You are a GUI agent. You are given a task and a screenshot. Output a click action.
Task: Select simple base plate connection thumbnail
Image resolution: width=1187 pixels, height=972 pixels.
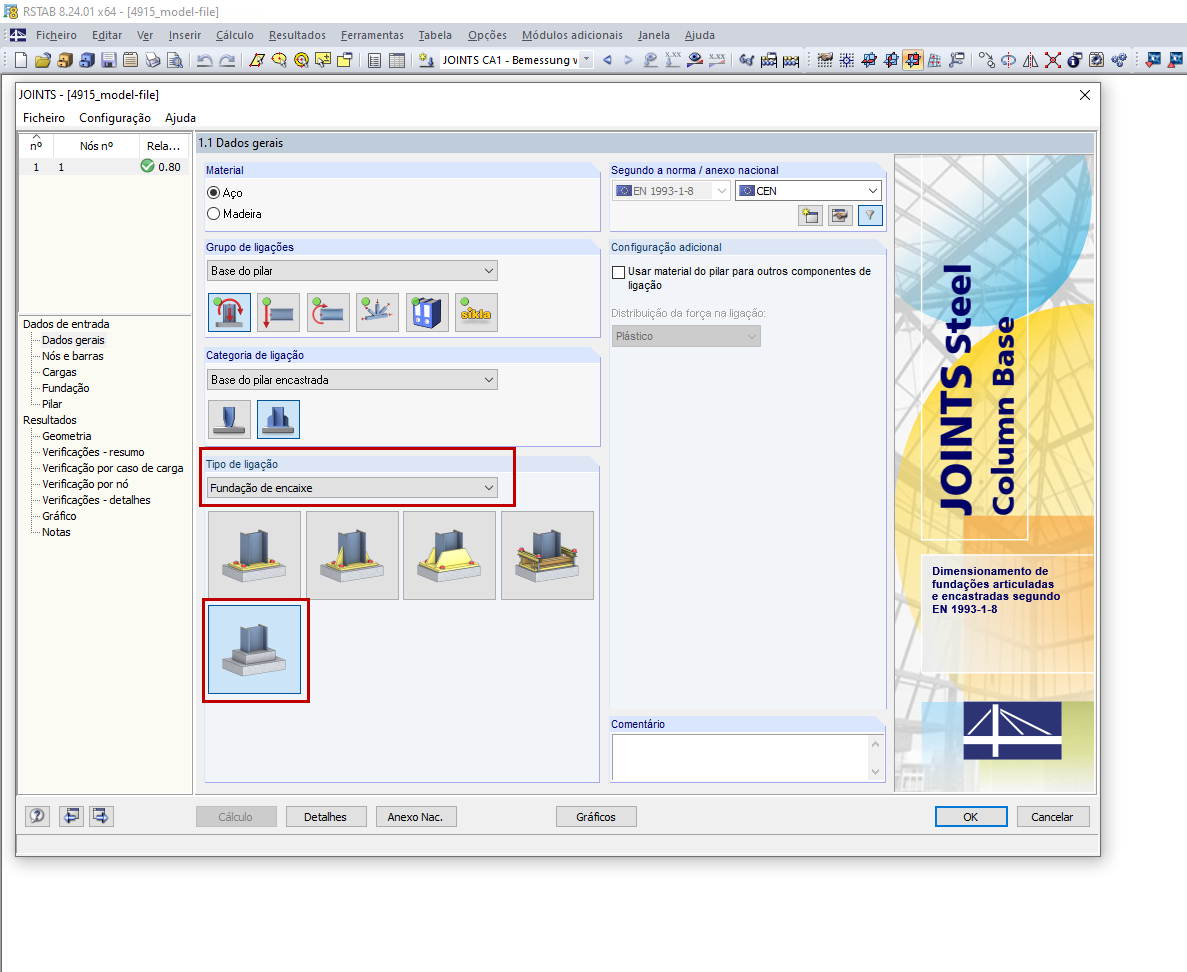254,556
